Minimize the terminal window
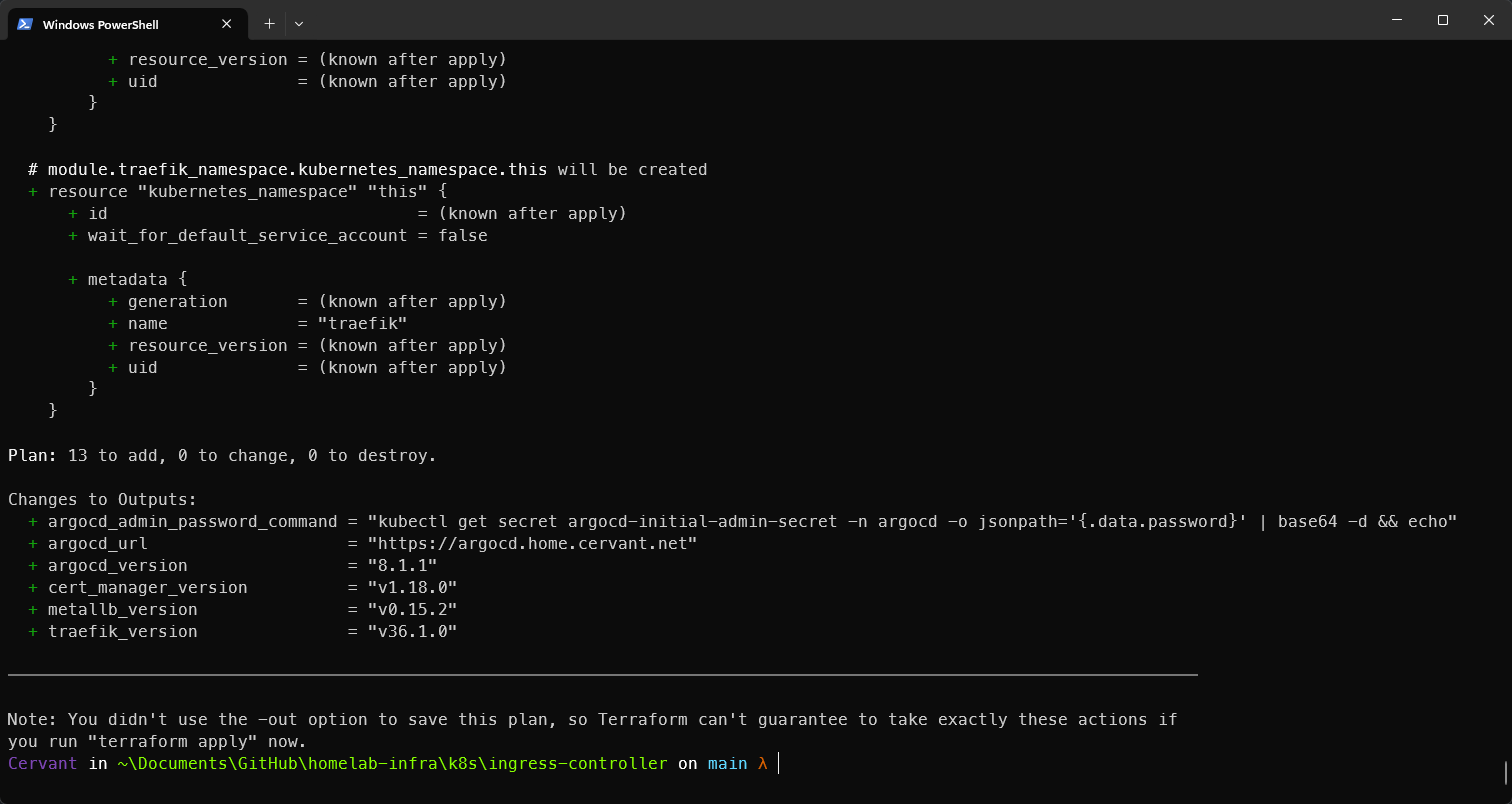Screen dimensions: 1512x804 [x=1396, y=20]
